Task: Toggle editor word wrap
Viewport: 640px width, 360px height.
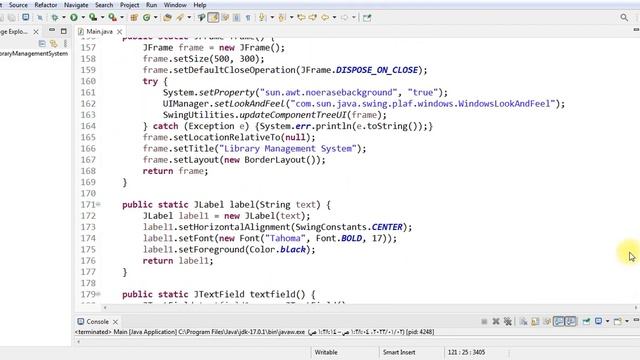Action: pyautogui.click(x=225, y=18)
